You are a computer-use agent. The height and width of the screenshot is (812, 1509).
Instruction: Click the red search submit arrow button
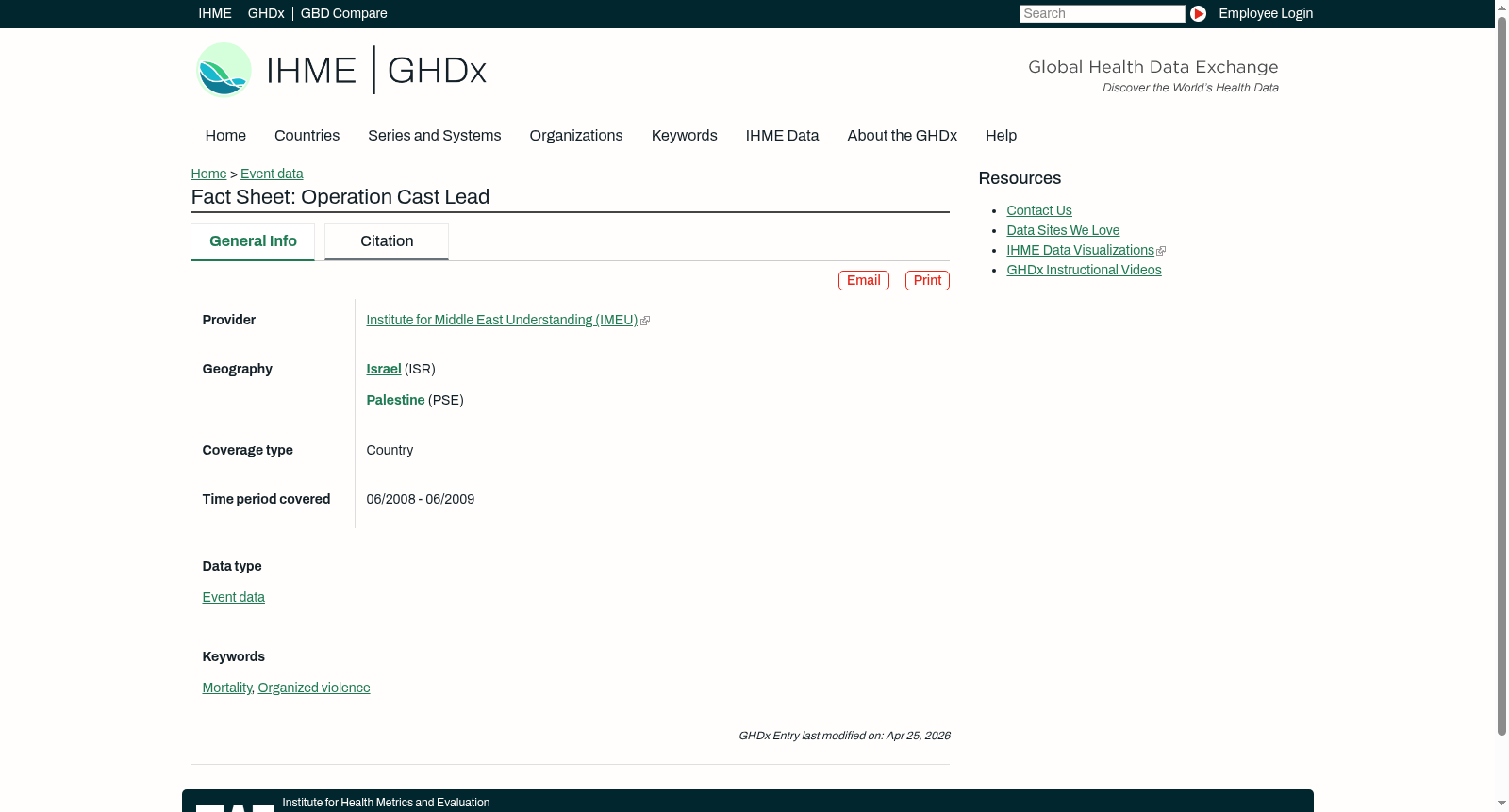(1198, 13)
